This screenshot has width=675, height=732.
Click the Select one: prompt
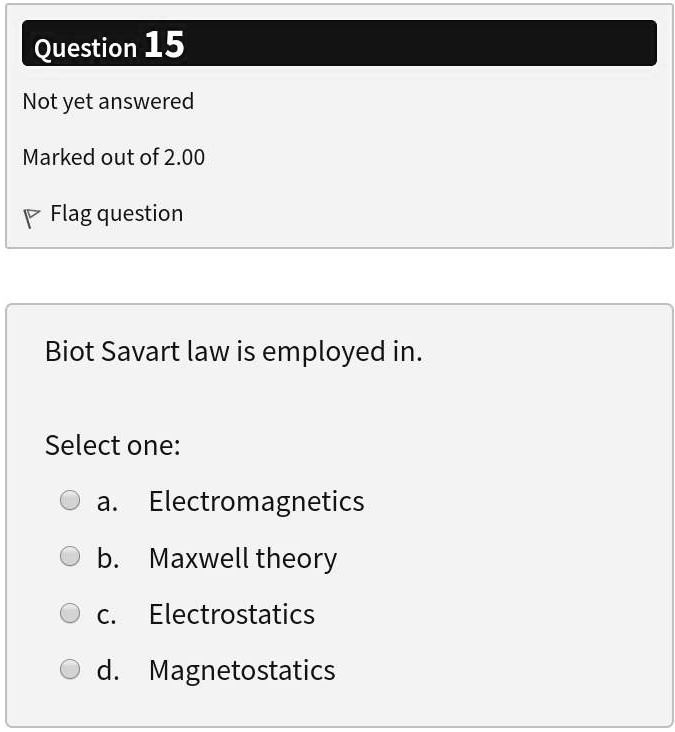click(112, 445)
